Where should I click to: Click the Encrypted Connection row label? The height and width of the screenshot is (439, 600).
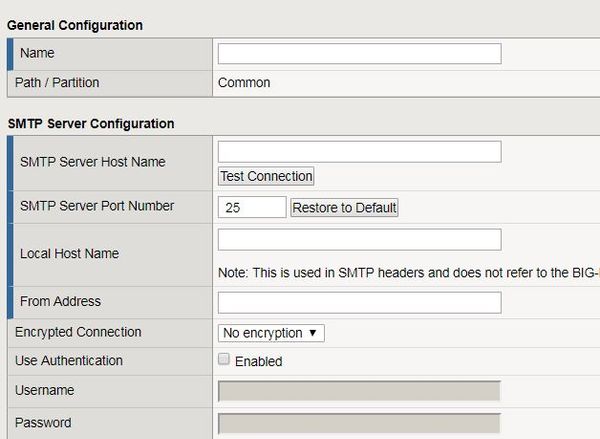tap(78, 332)
